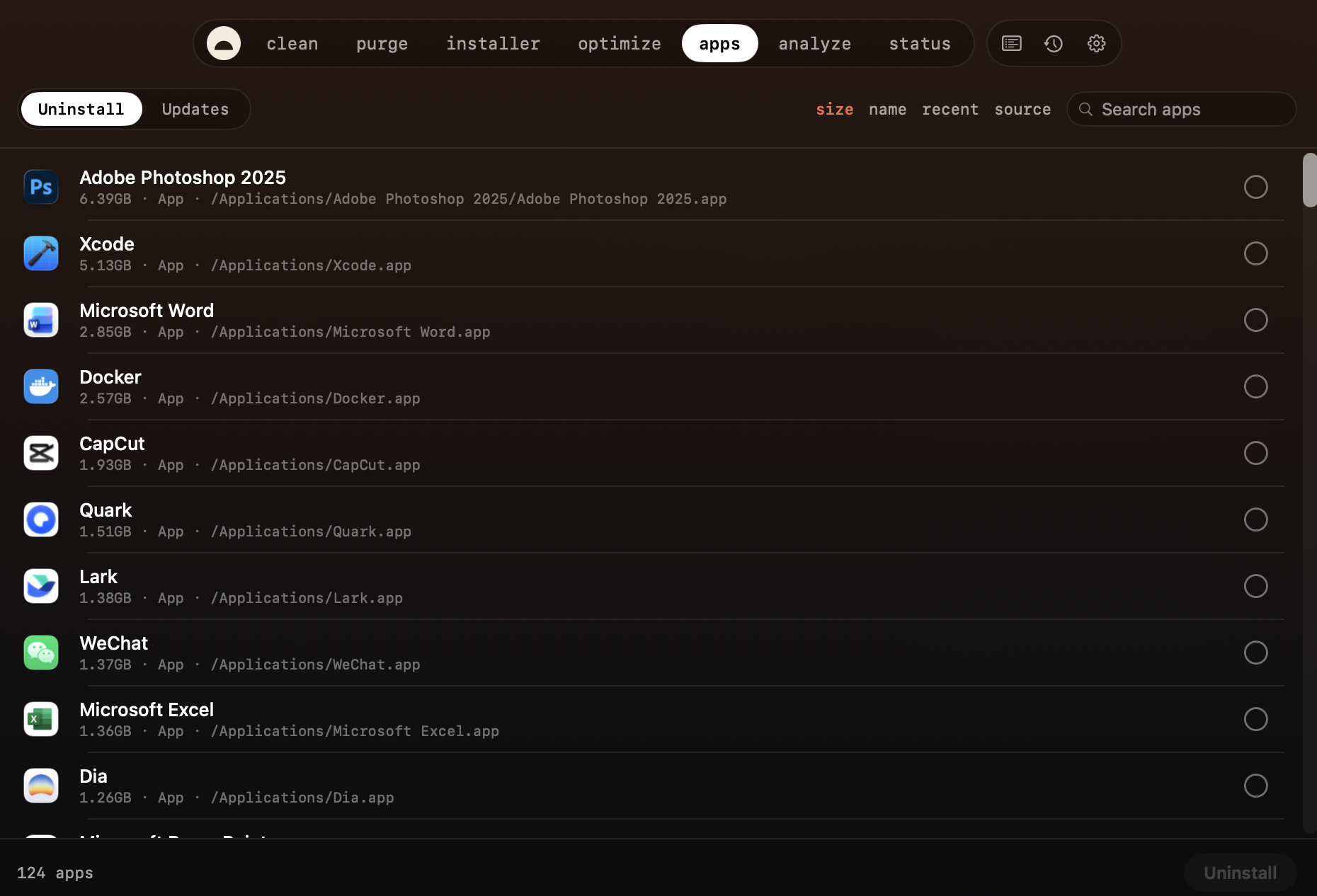Viewport: 1317px width, 896px height.
Task: Switch to the analyze tab
Action: coord(815,43)
